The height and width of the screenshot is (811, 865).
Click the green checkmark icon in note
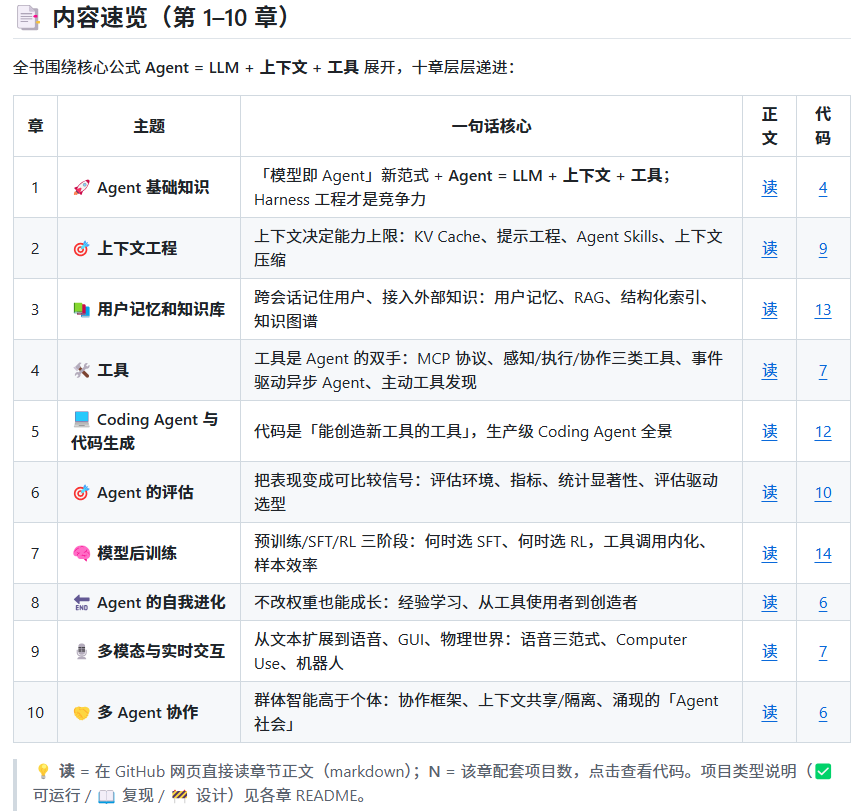(x=823, y=771)
